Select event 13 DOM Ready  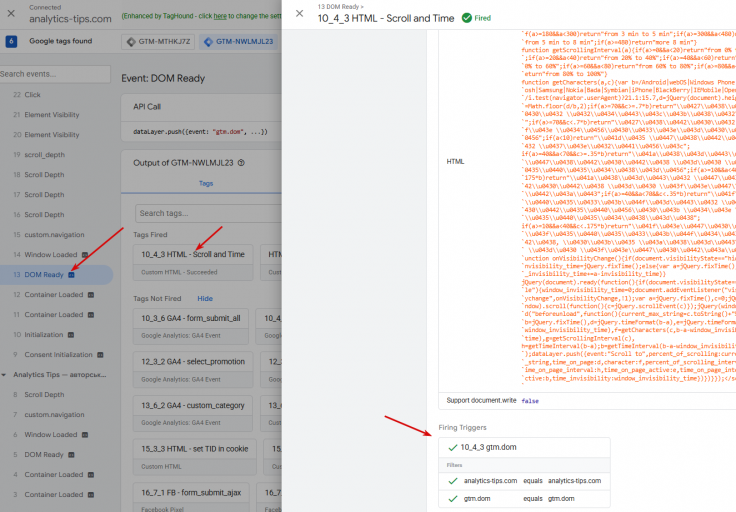point(56,275)
